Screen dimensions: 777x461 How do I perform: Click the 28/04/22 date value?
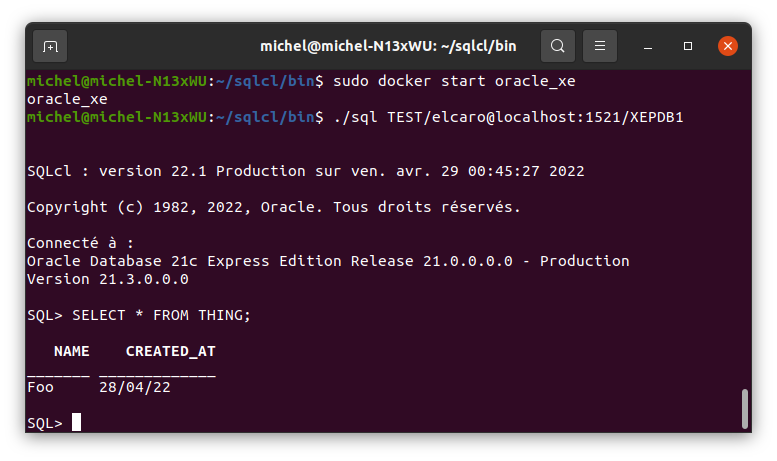(x=134, y=387)
